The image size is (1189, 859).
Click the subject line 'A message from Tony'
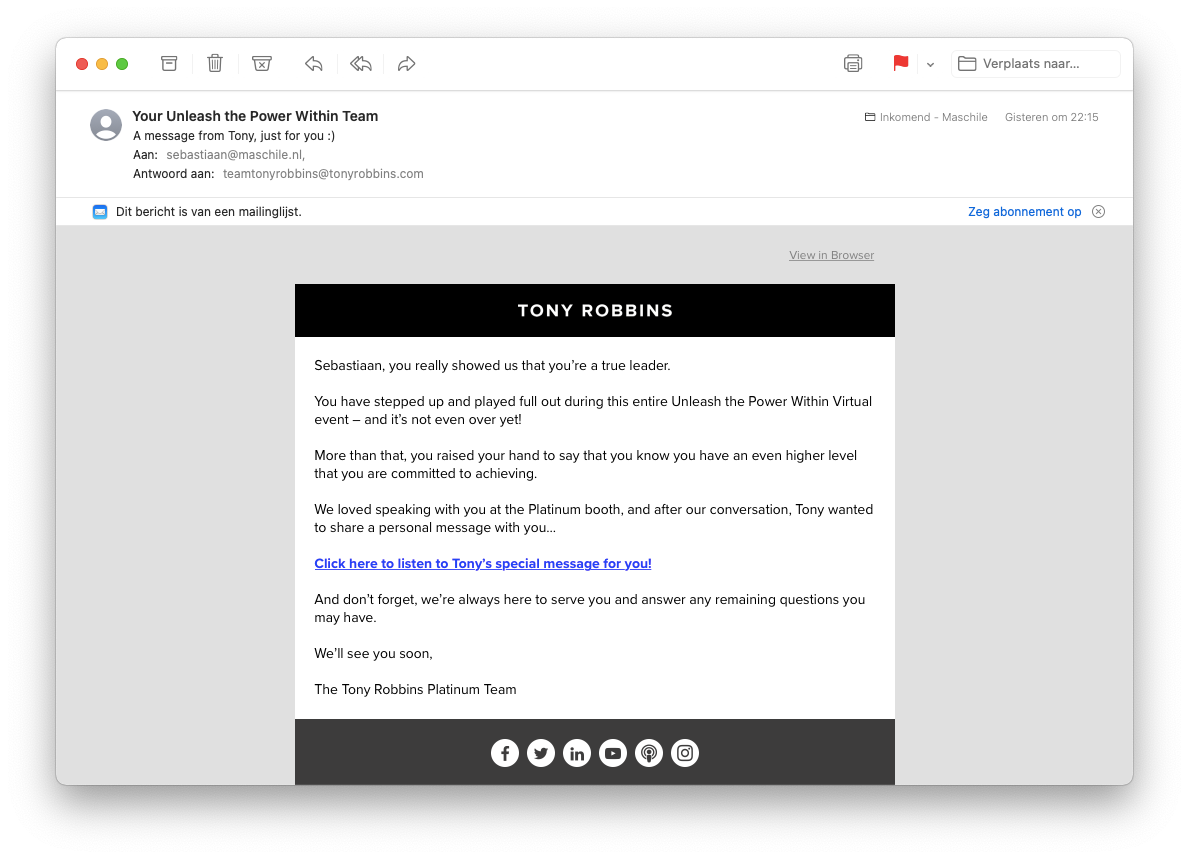234,136
